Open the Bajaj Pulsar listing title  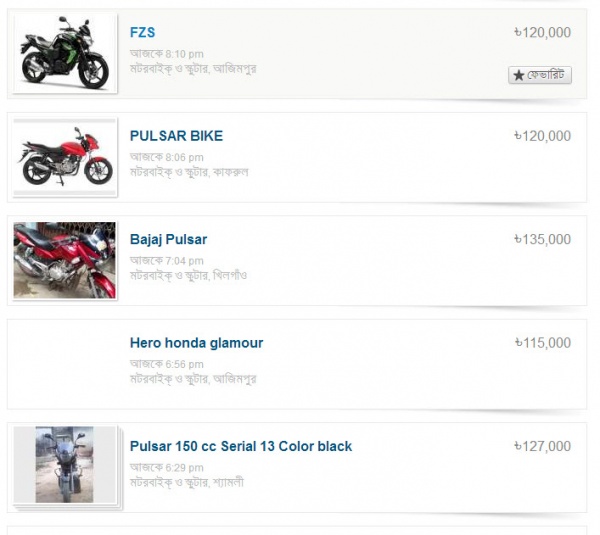(x=168, y=240)
